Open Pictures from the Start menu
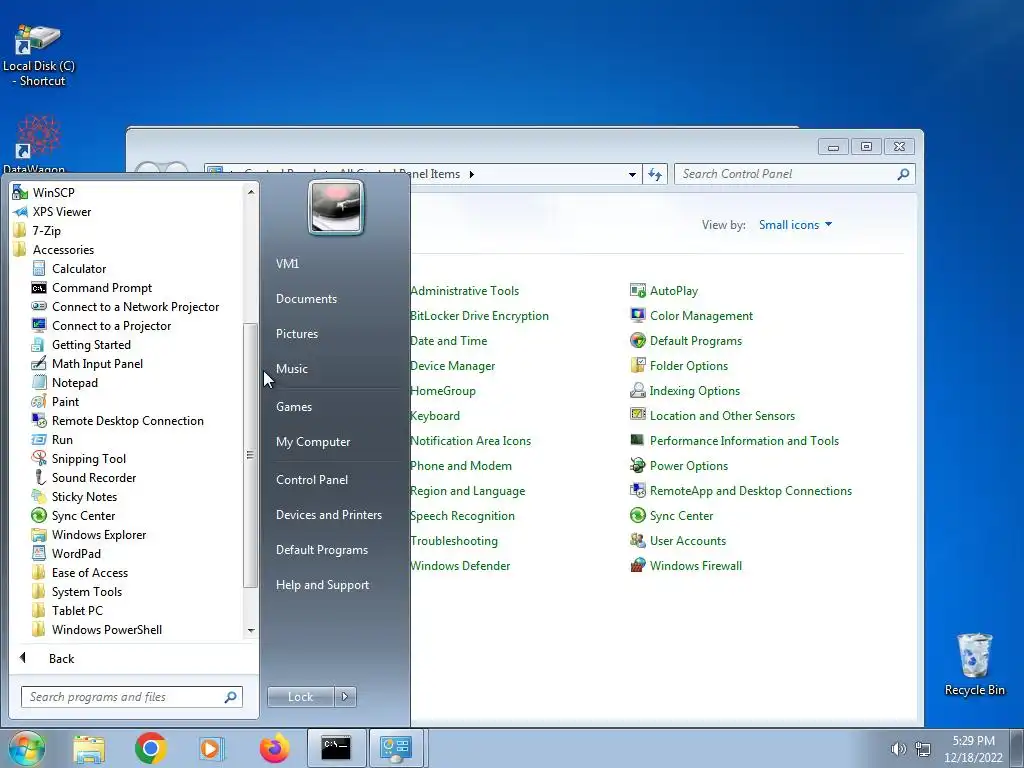Viewport: 1024px width, 768px height. click(x=296, y=334)
